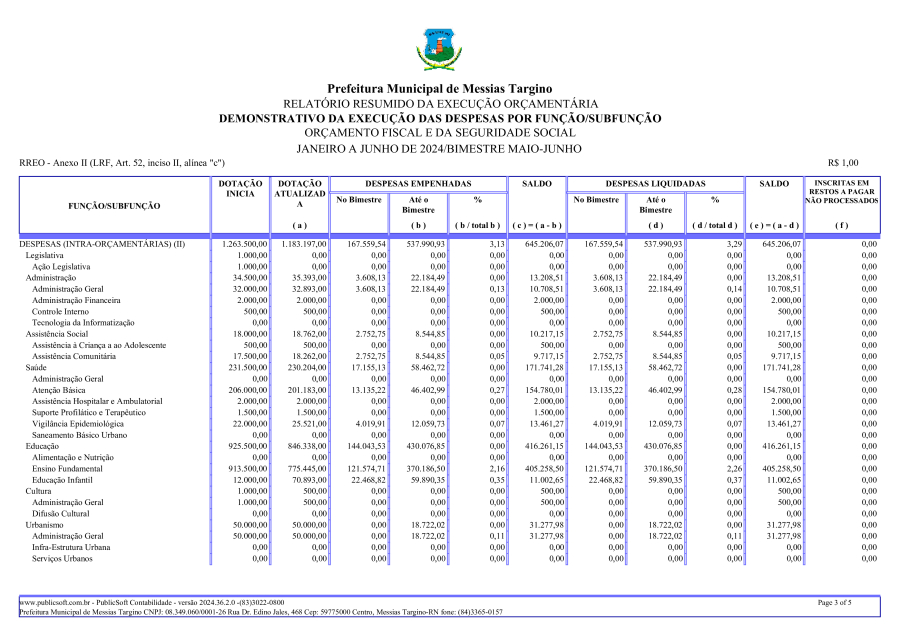900x637 pixels.
Task: Click the municipal coat of arms emblem
Action: pos(439,49)
